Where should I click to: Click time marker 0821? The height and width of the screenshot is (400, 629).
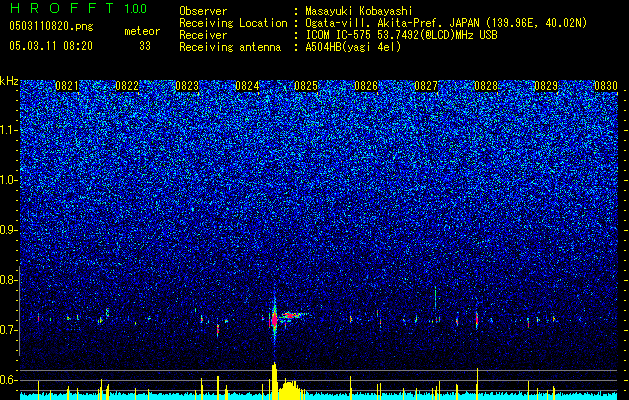click(67, 86)
